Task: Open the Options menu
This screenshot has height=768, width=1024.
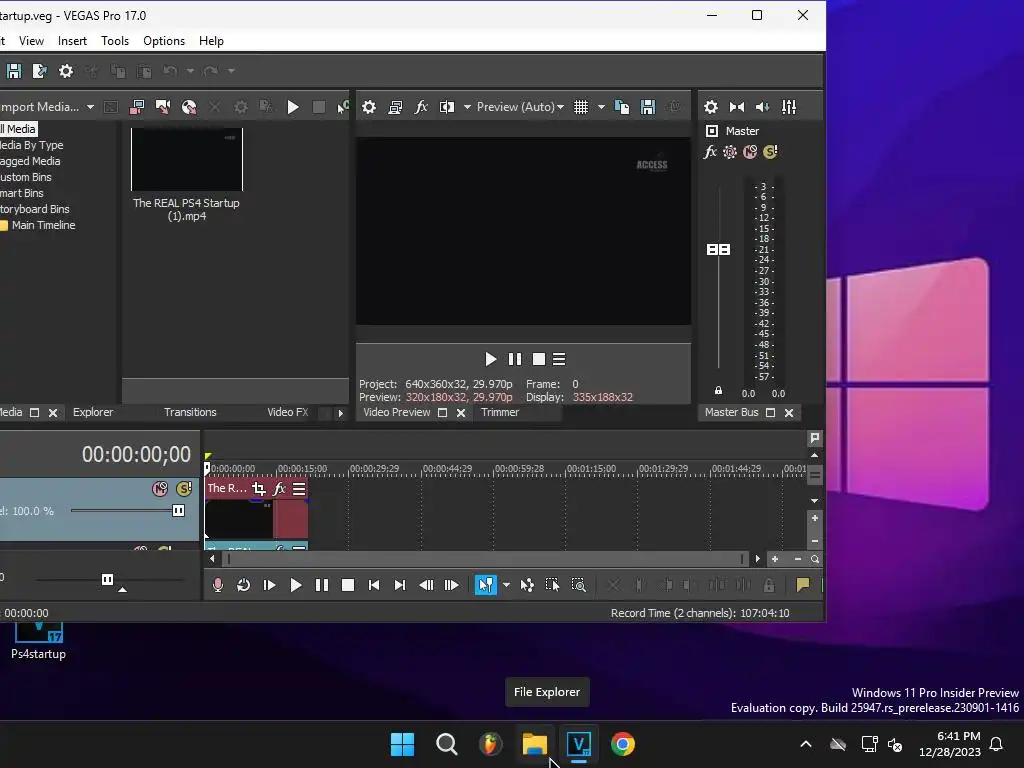Action: click(164, 40)
